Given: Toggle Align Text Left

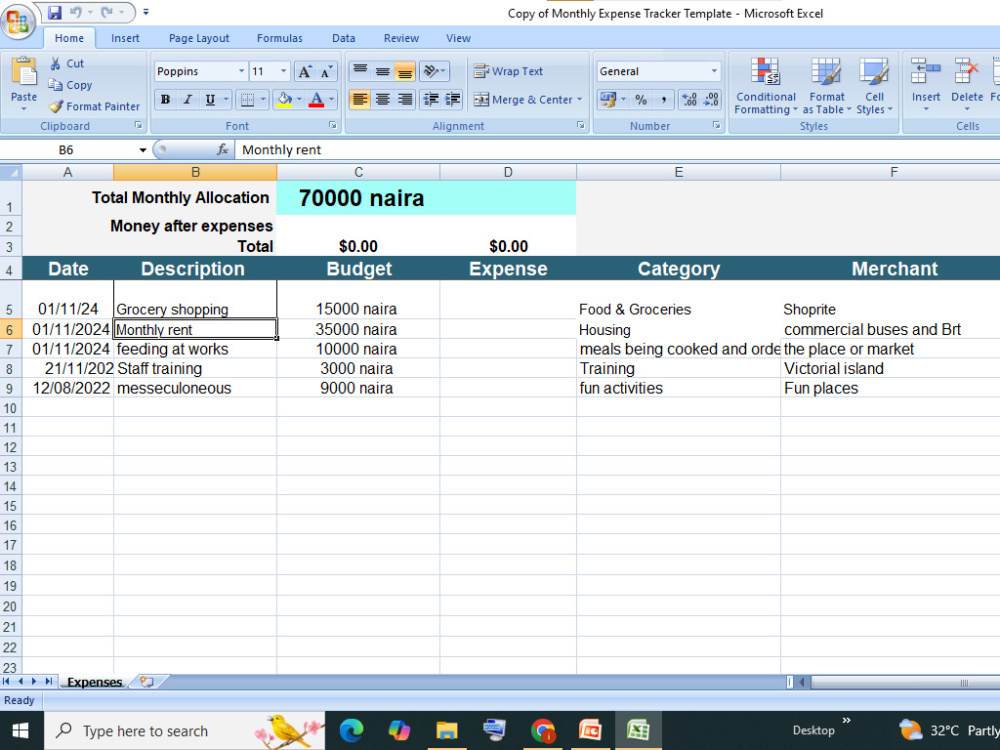Looking at the screenshot, I should [360, 99].
